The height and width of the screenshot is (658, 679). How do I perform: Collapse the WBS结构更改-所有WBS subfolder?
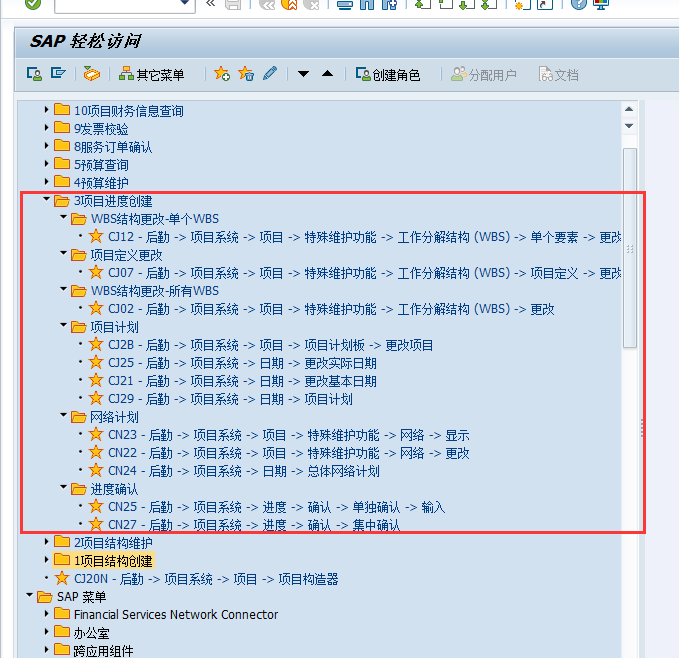(x=63, y=289)
